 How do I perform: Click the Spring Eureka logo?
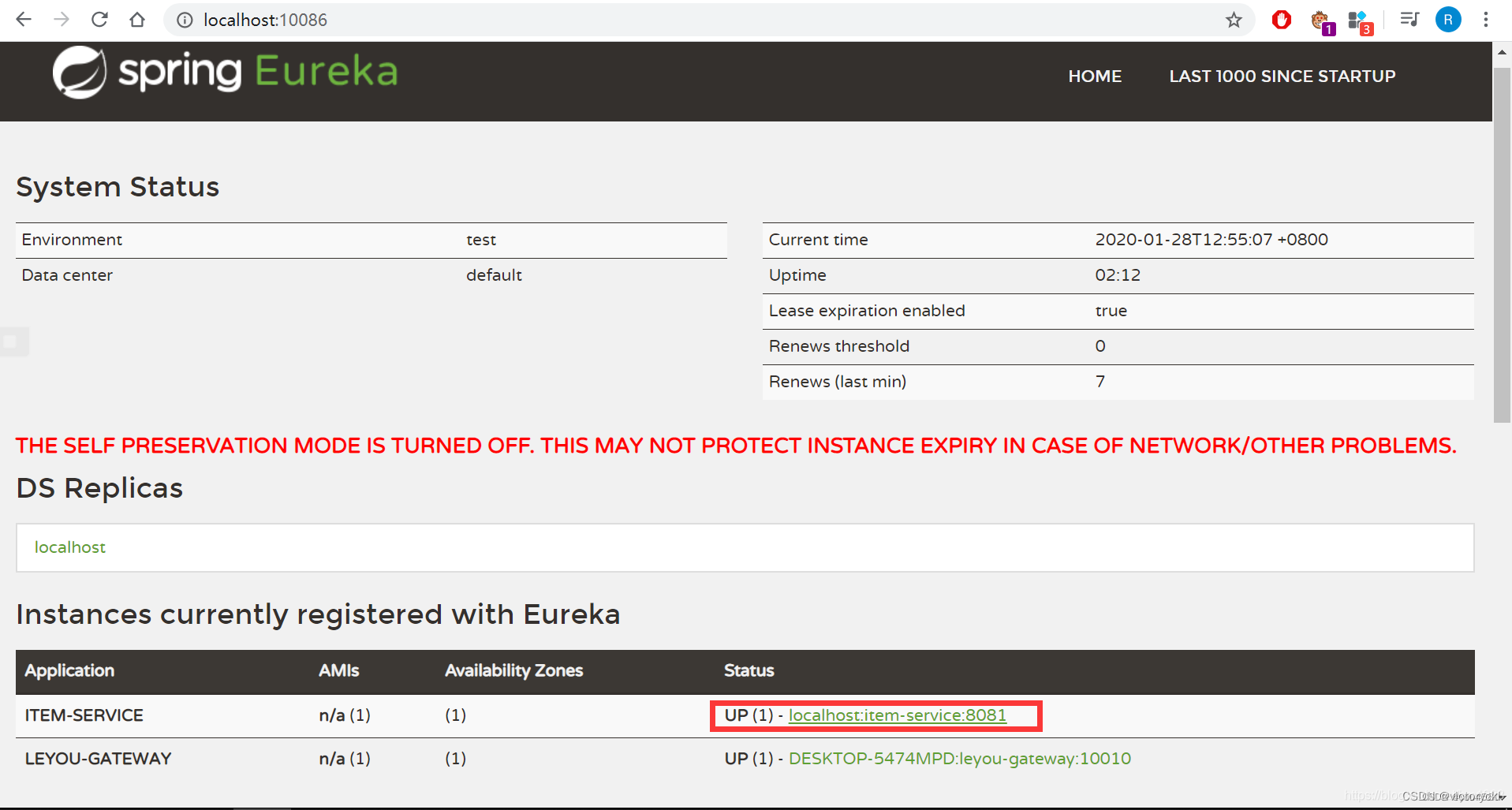pyautogui.click(x=226, y=72)
